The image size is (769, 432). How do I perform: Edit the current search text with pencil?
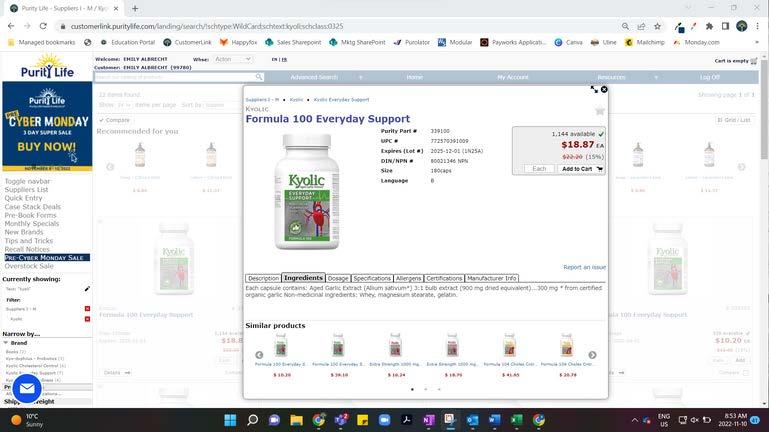coord(87,289)
